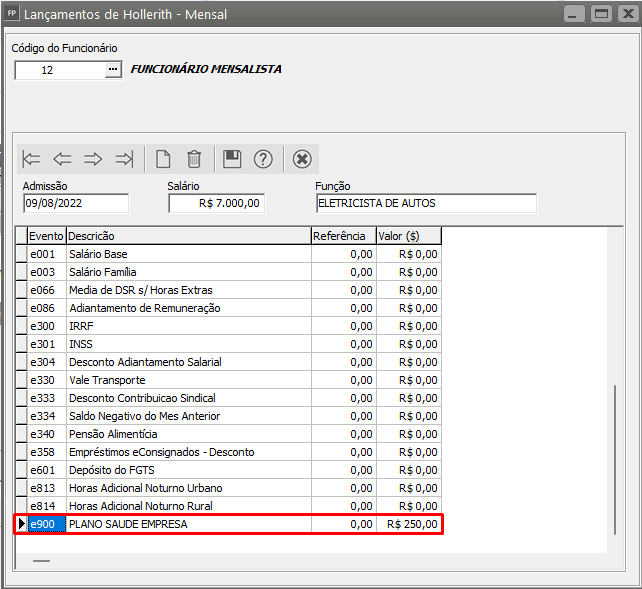
Task: Click the Evento column header
Action: (46, 236)
